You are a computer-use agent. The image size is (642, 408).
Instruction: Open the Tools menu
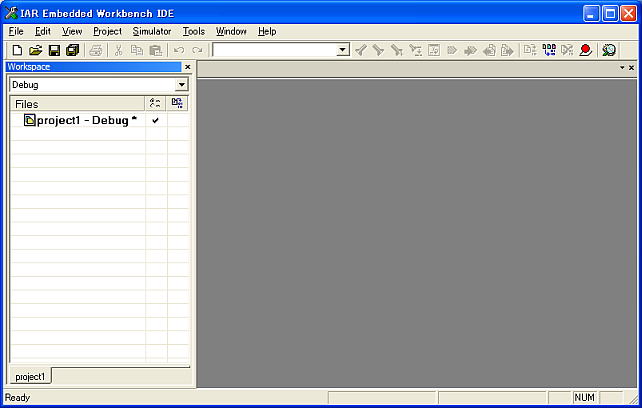click(x=194, y=31)
